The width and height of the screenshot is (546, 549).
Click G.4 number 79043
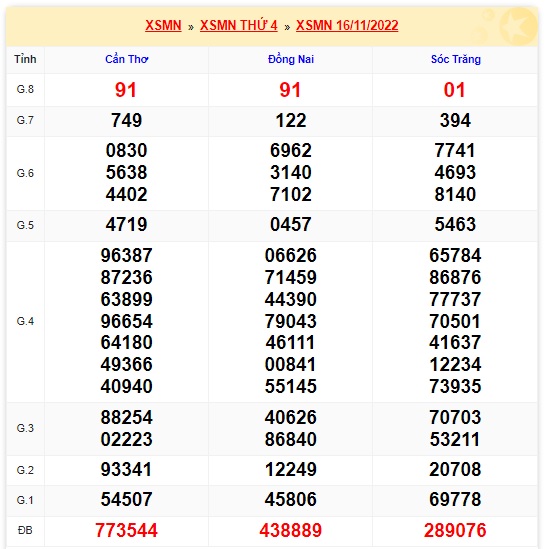click(x=291, y=321)
